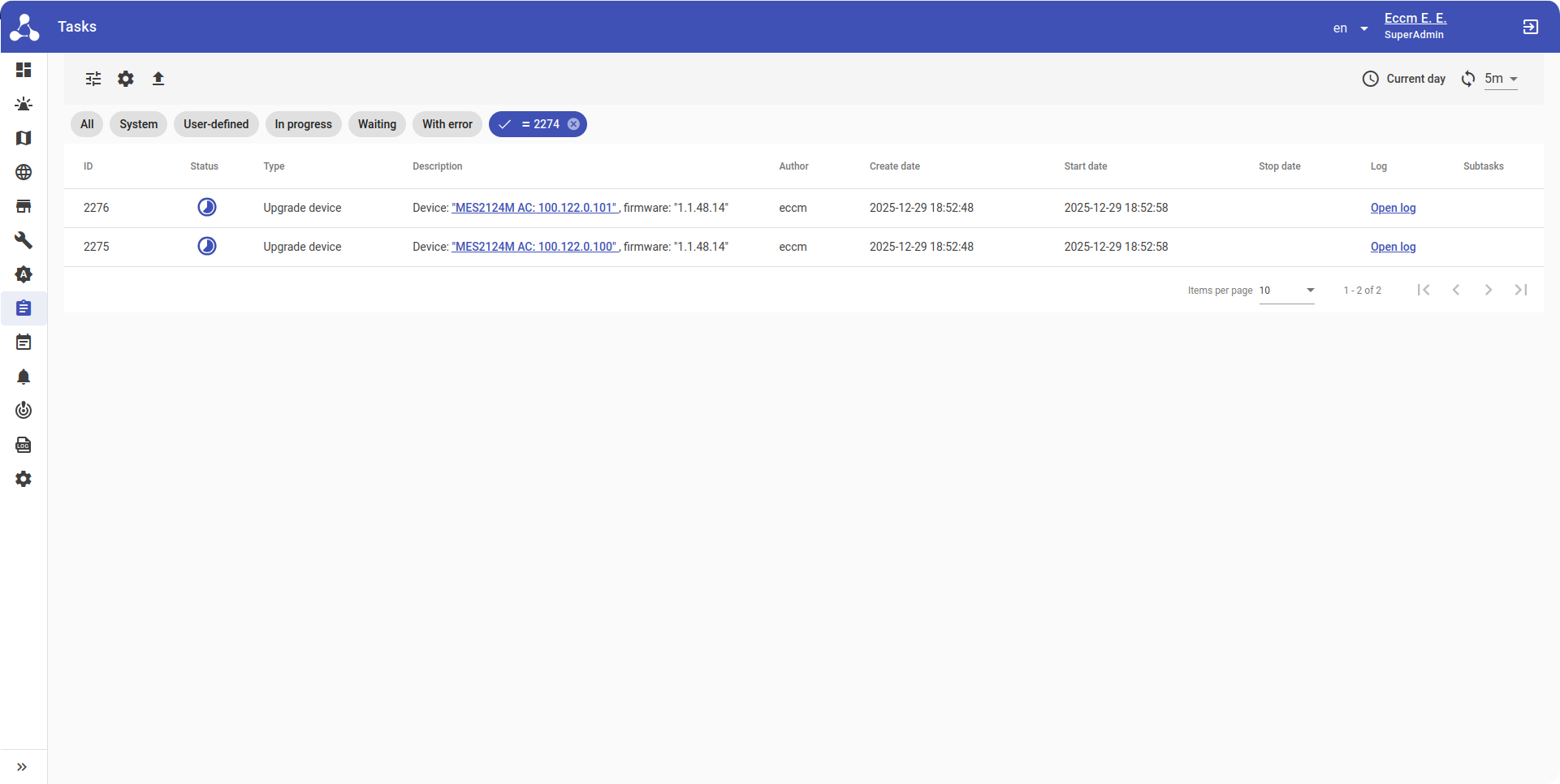The width and height of the screenshot is (1560, 784).
Task: Open the map icon in sidebar
Action: (x=24, y=138)
